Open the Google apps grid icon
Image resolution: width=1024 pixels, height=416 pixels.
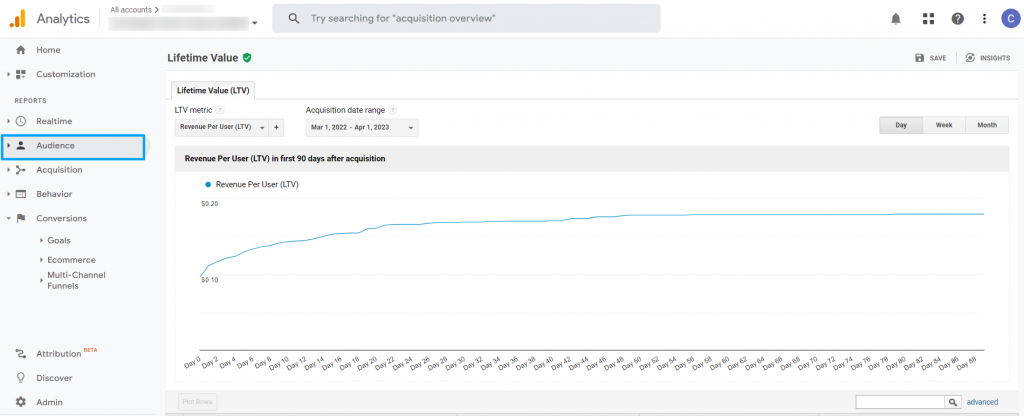pos(928,19)
